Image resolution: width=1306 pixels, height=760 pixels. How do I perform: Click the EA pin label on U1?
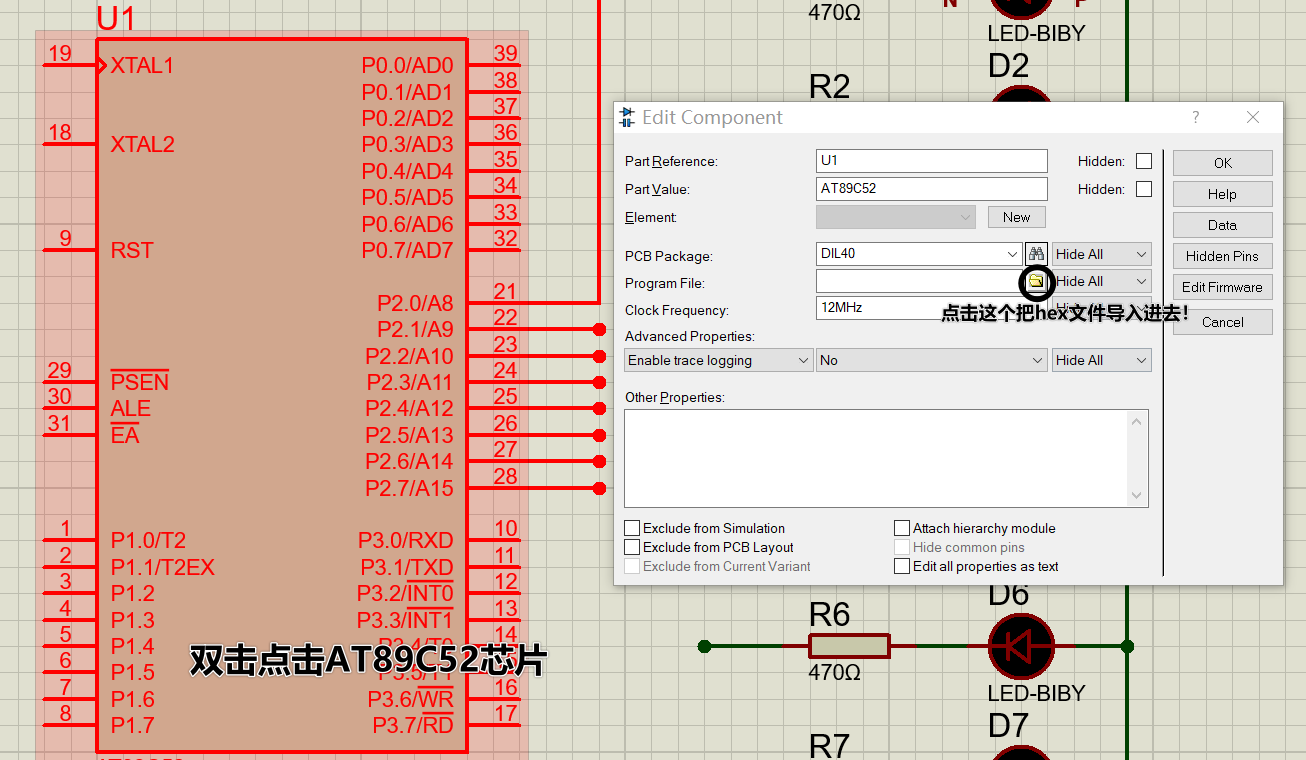pyautogui.click(x=125, y=435)
